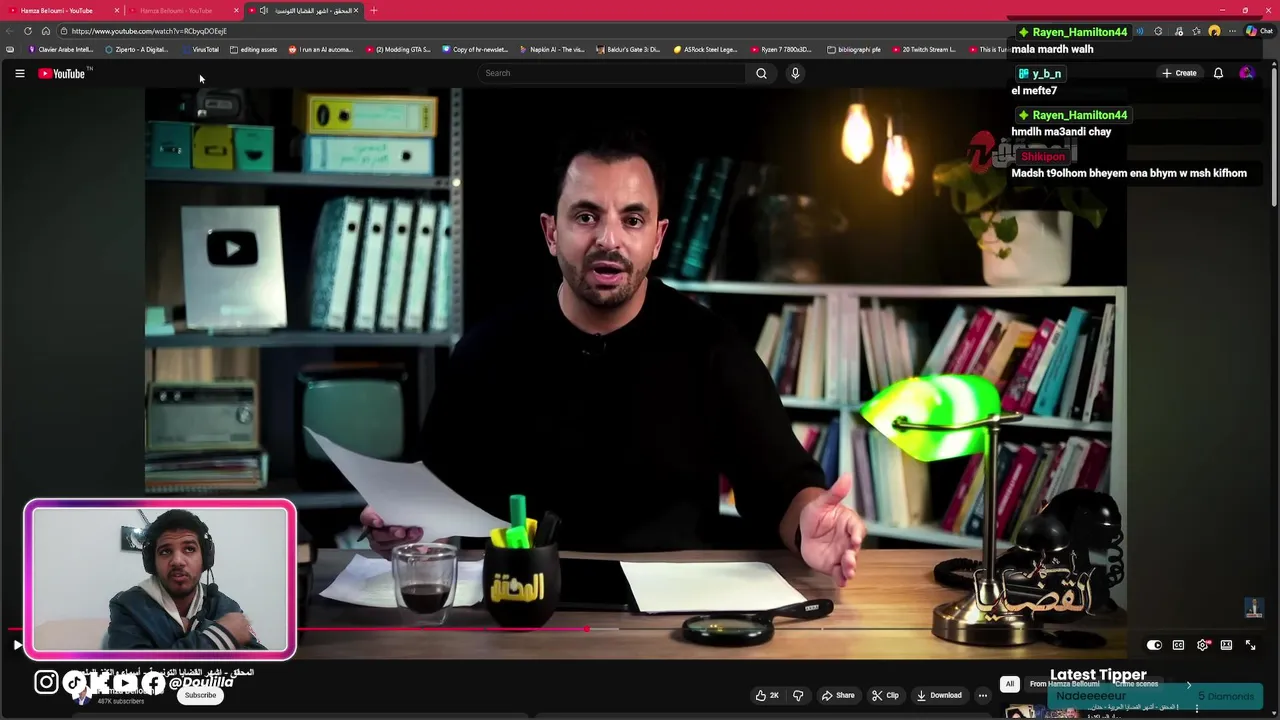
Task: Switch to theater mode
Action: (1226, 645)
